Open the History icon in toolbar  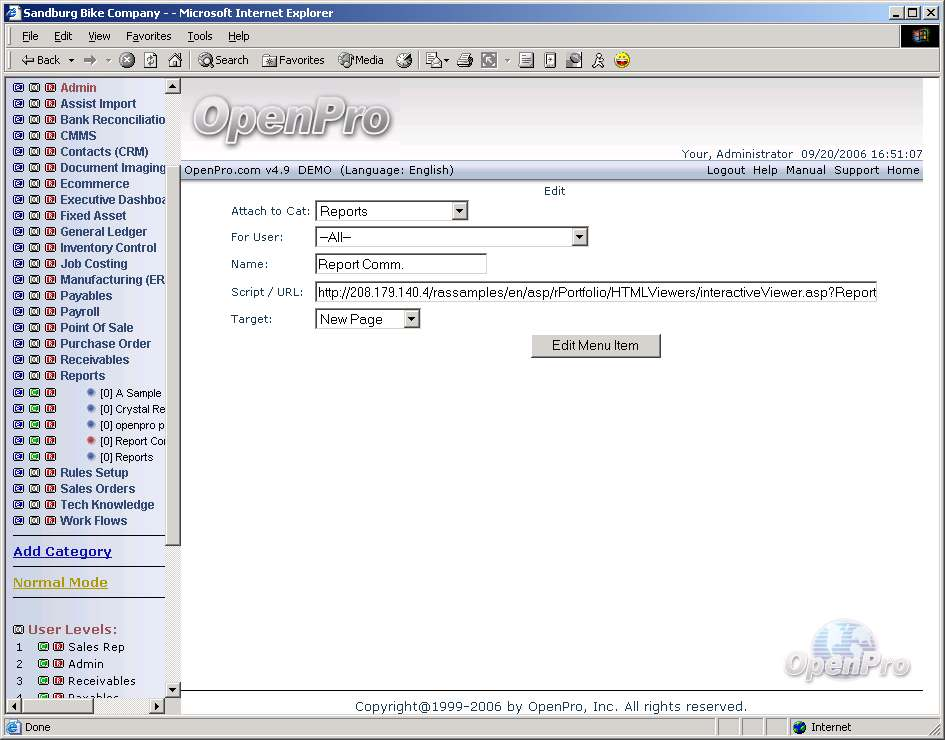pyautogui.click(x=404, y=60)
